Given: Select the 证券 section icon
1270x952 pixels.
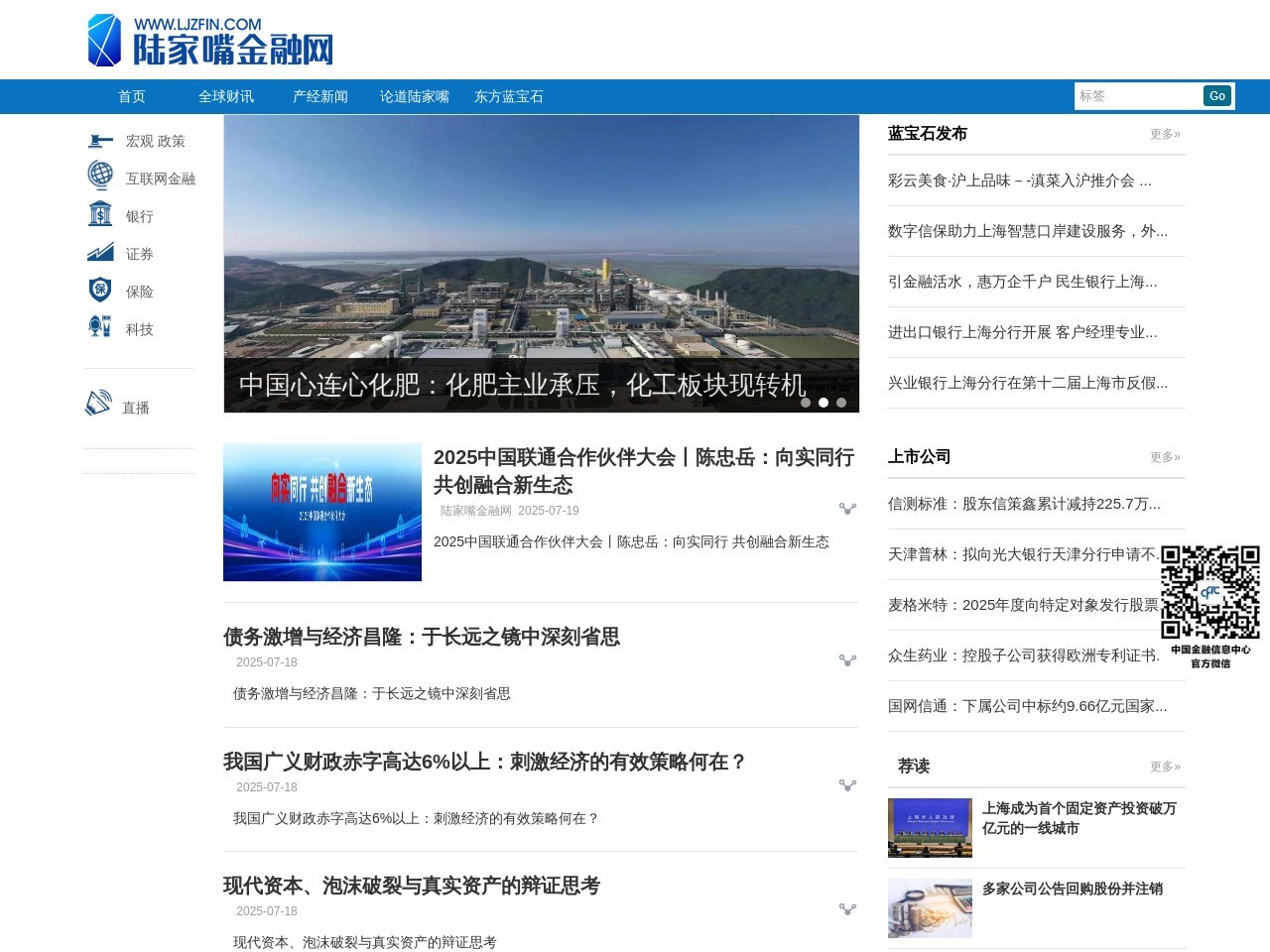Looking at the screenshot, I should coord(101,252).
